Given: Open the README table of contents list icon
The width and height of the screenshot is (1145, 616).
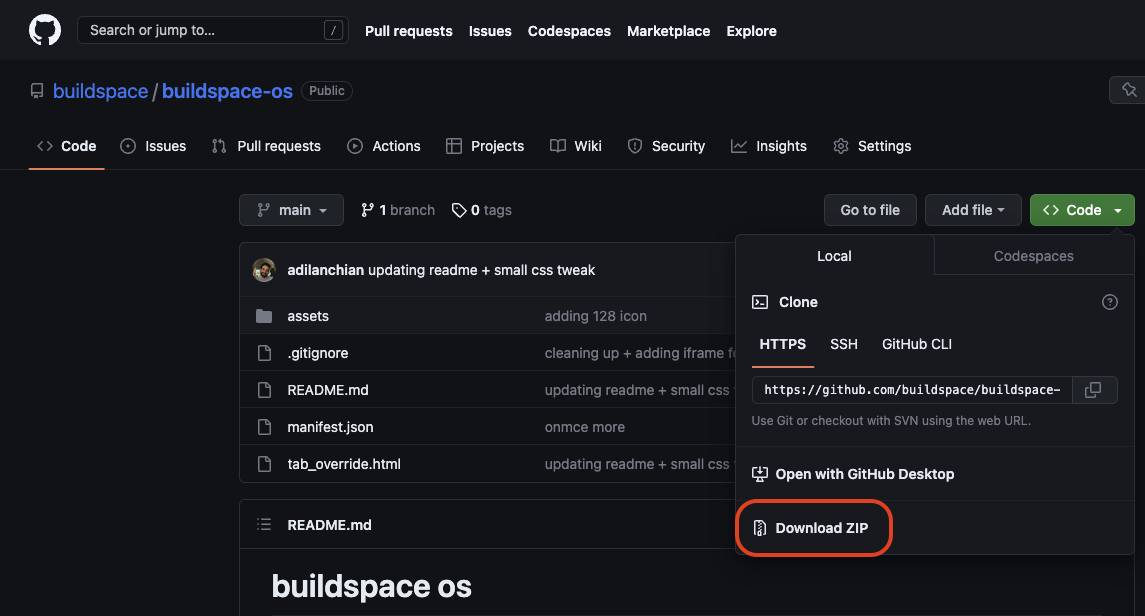Looking at the screenshot, I should [x=264, y=525].
